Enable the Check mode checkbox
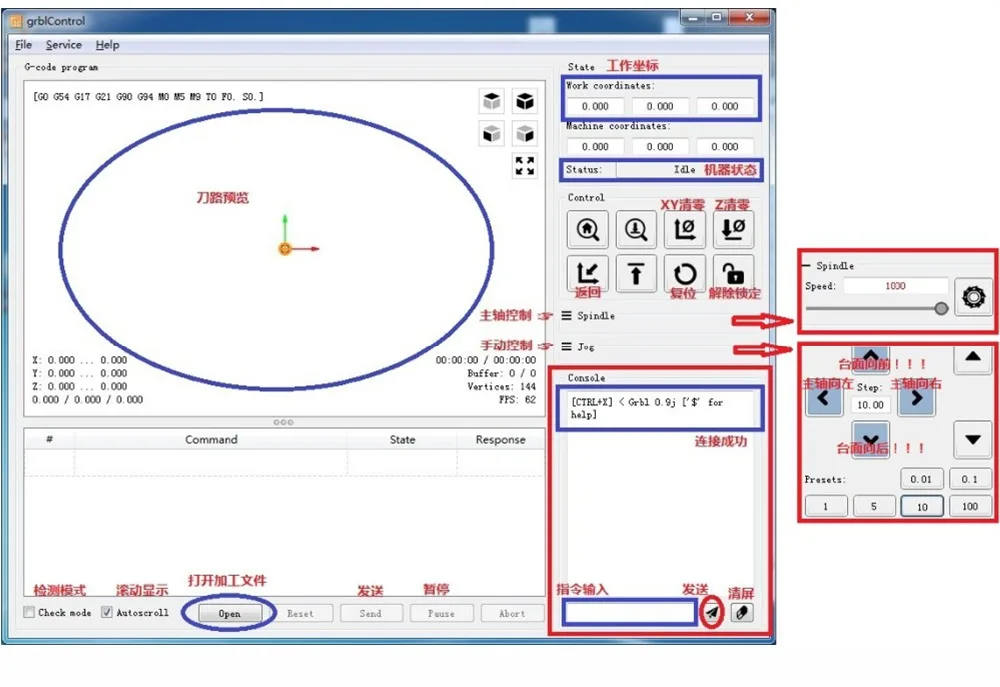 (x=29, y=612)
